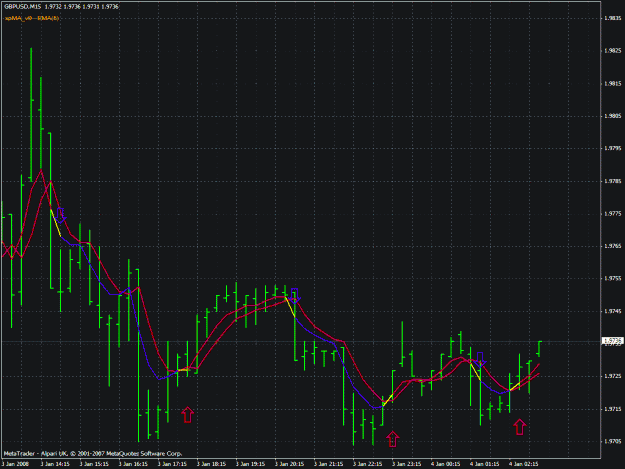Click the 3 Jan 20:15 time label
This screenshot has width=625, height=469.
[289, 464]
